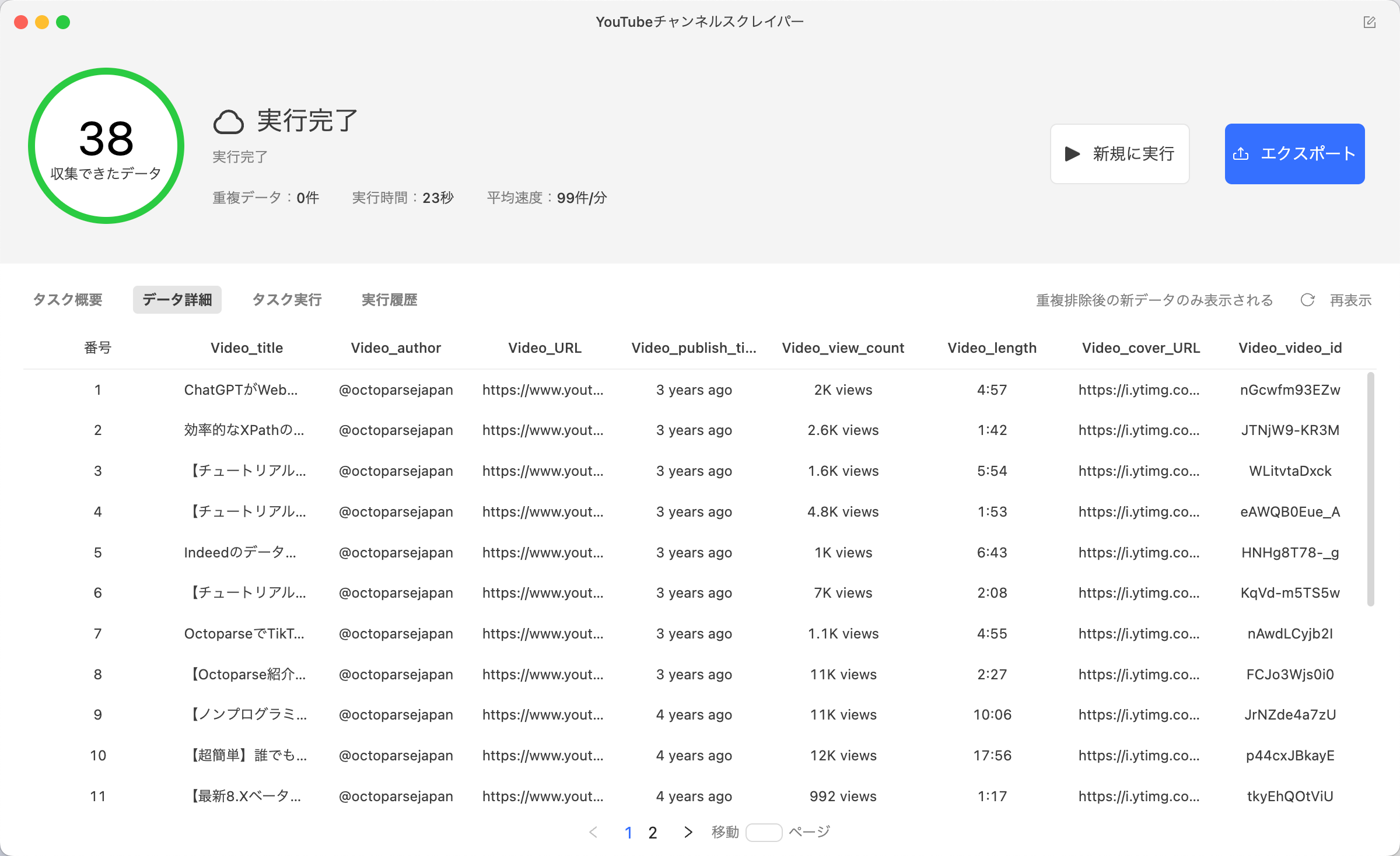
Task: Click the Video_publish_ti... column header
Action: 694,348
